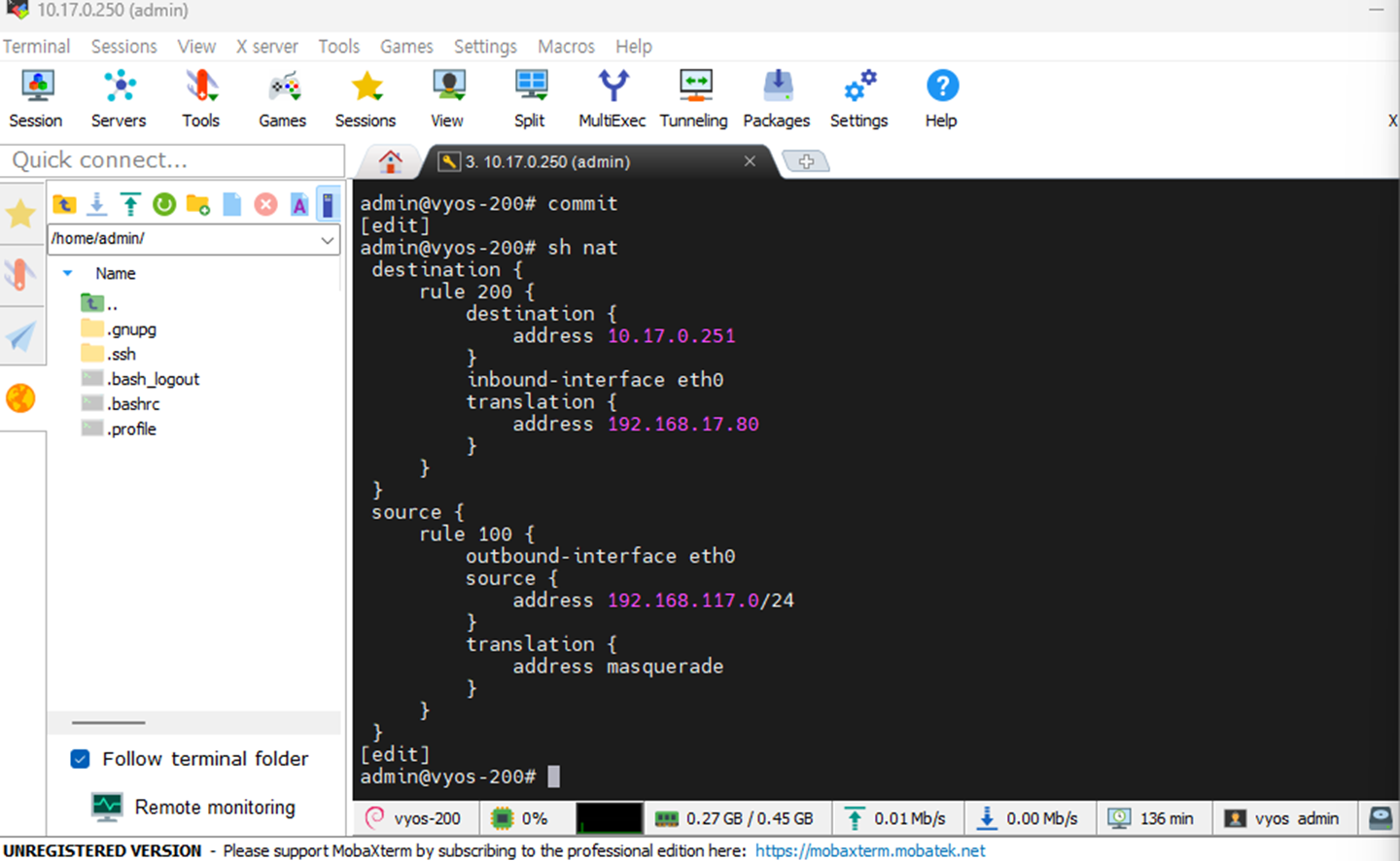Click the home tab icon

(391, 161)
